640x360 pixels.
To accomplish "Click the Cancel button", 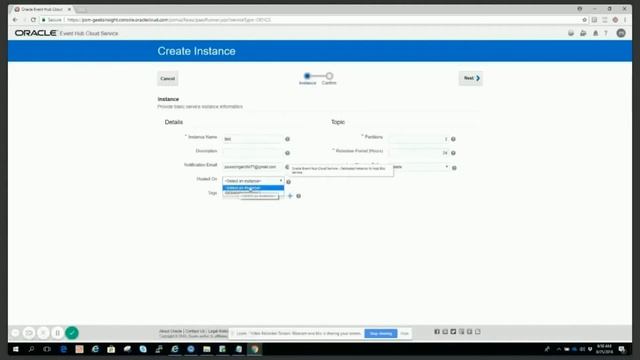I will click(x=167, y=78).
